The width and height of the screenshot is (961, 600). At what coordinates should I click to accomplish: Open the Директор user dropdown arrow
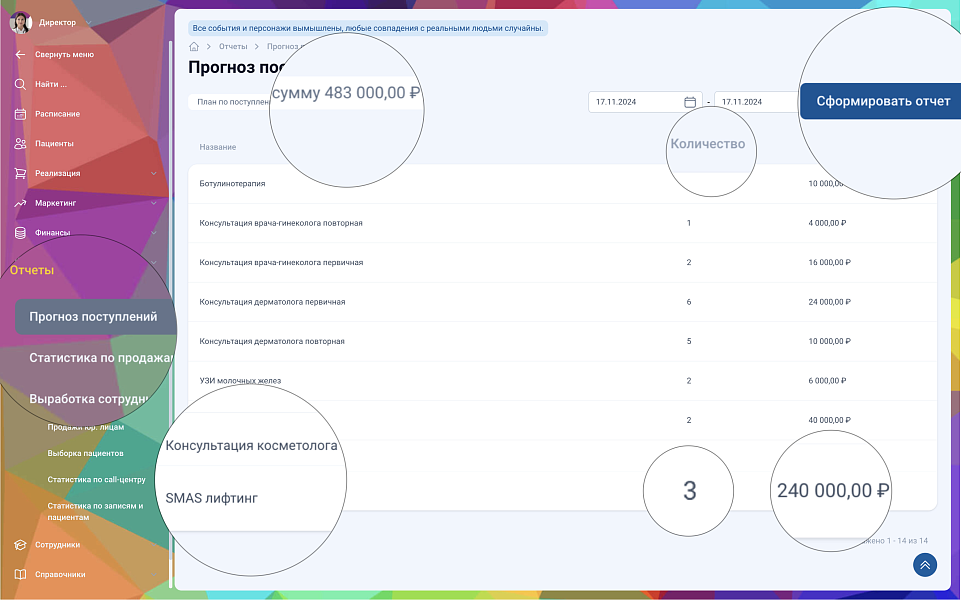pyautogui.click(x=89, y=23)
